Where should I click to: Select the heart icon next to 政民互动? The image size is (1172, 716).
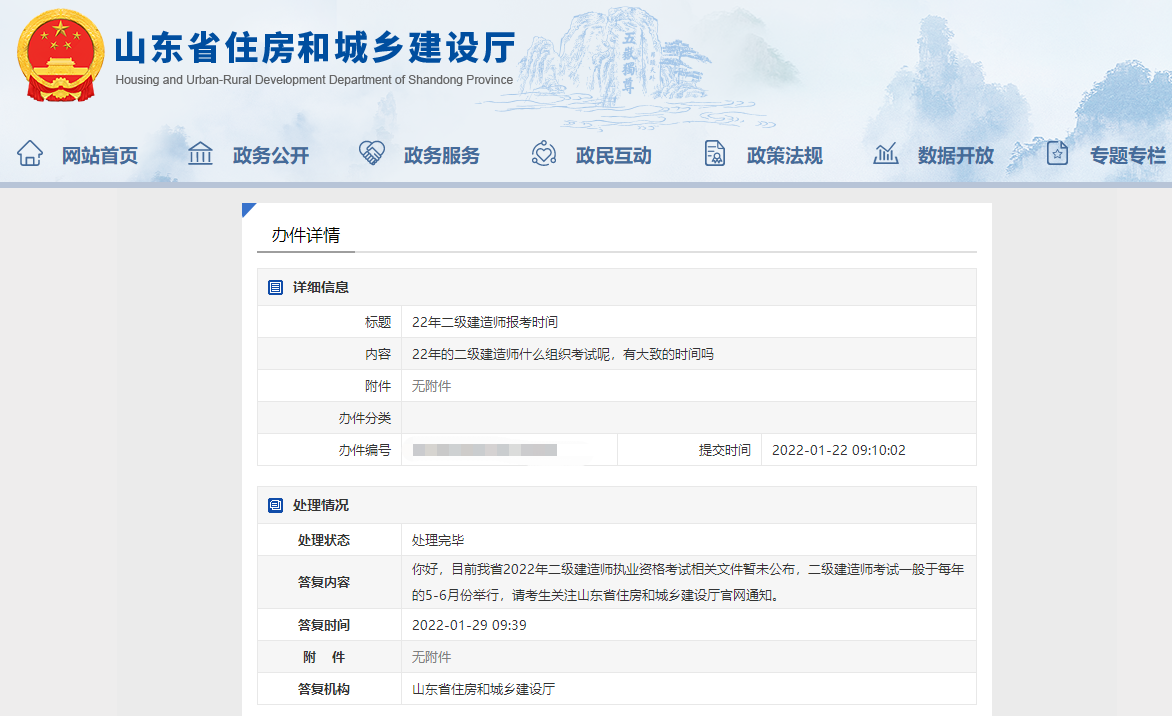543,152
